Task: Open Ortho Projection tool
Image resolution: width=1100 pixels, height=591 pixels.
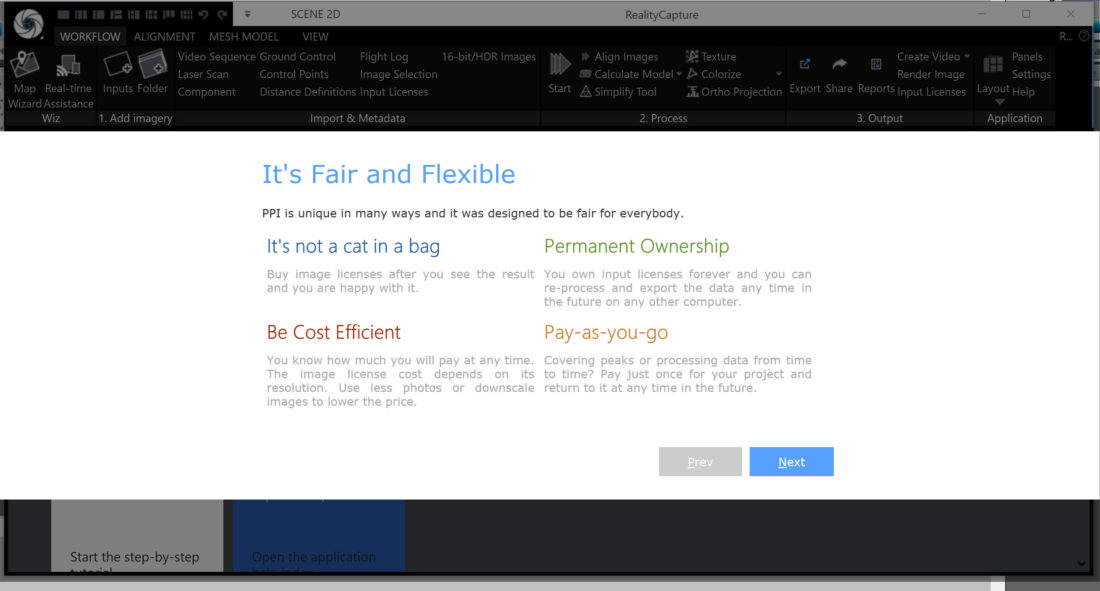Action: click(734, 92)
